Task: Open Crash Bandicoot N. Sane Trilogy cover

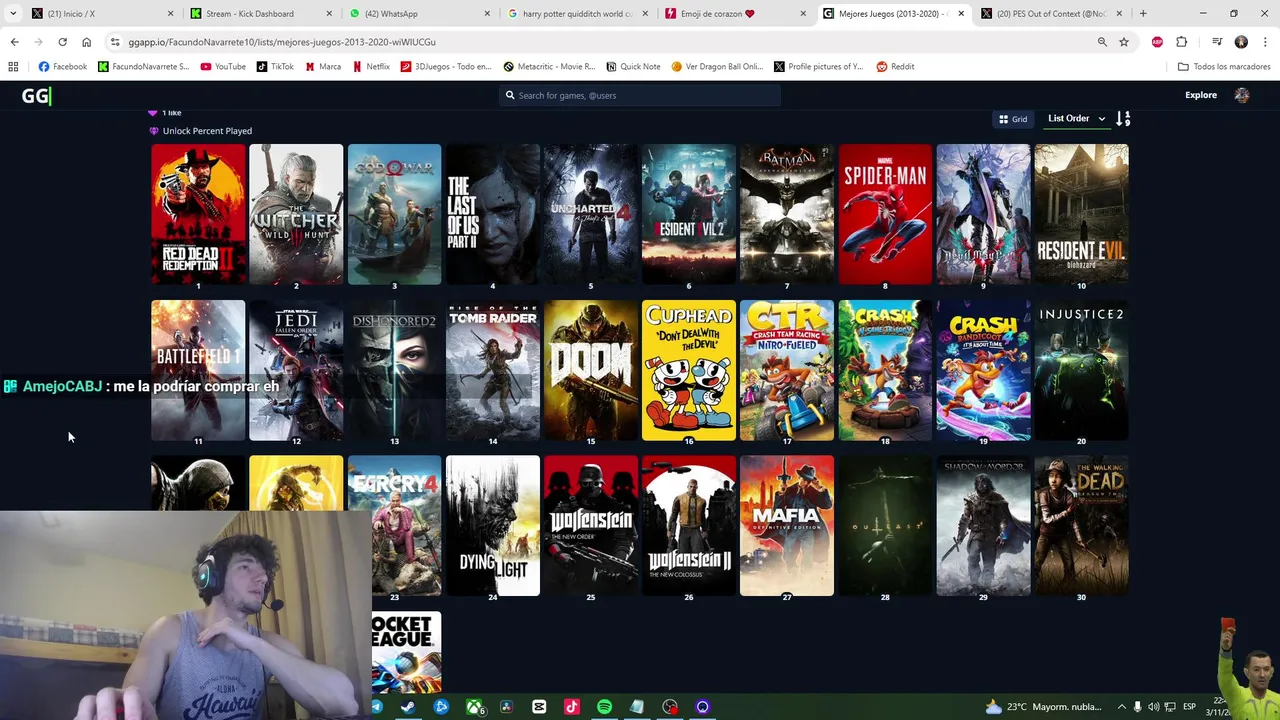Action: (x=885, y=370)
